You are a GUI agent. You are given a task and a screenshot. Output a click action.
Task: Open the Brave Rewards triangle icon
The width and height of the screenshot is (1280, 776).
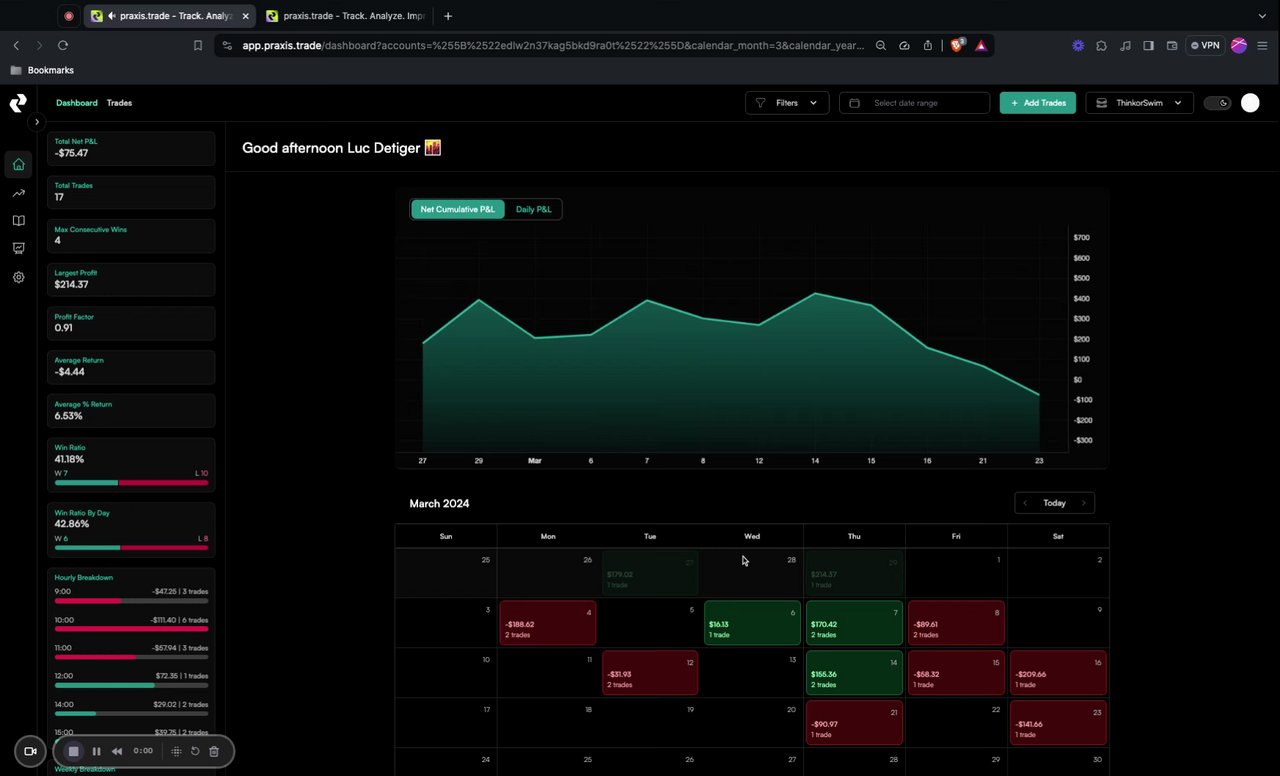(x=981, y=45)
